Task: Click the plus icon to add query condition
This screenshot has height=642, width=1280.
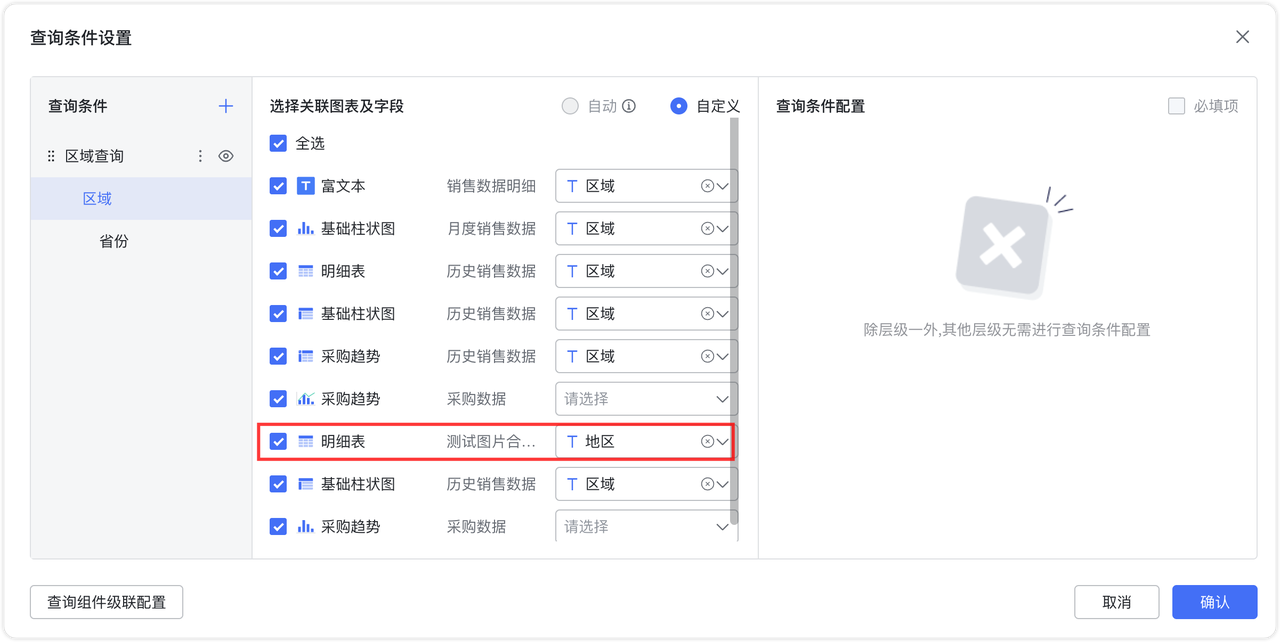Action: (226, 106)
